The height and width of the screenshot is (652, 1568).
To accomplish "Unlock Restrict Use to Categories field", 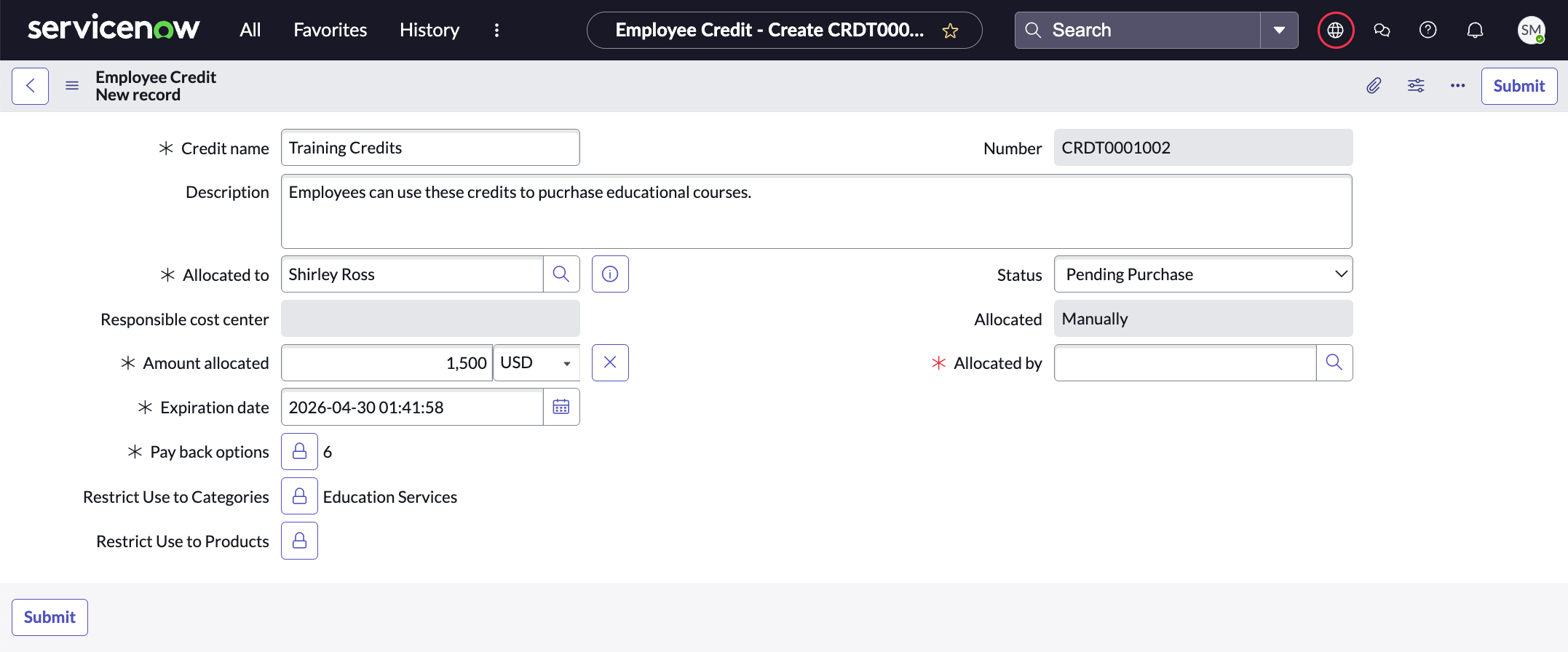I will tap(299, 496).
